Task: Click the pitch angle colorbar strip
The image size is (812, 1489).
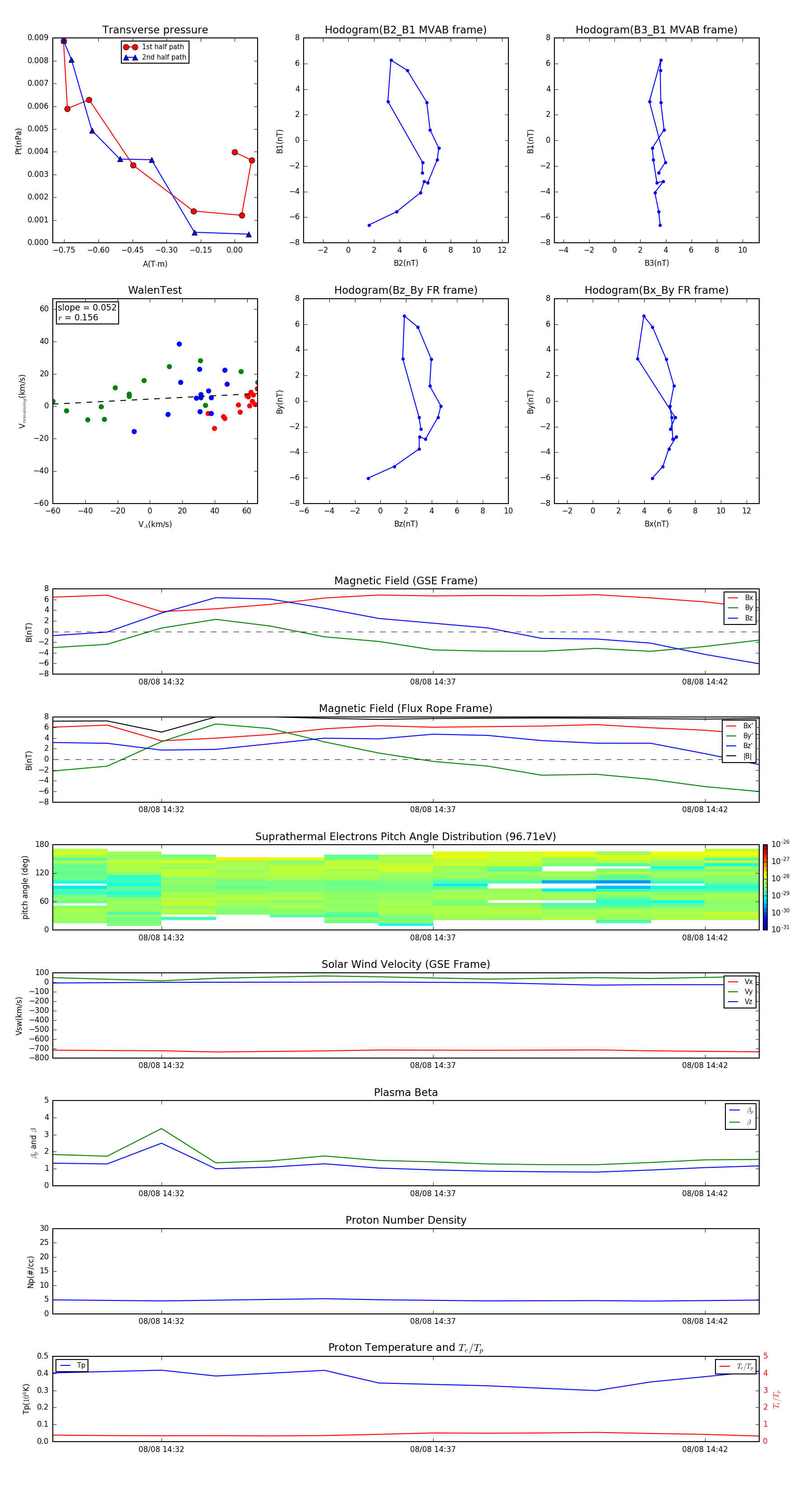Action: (x=765, y=887)
